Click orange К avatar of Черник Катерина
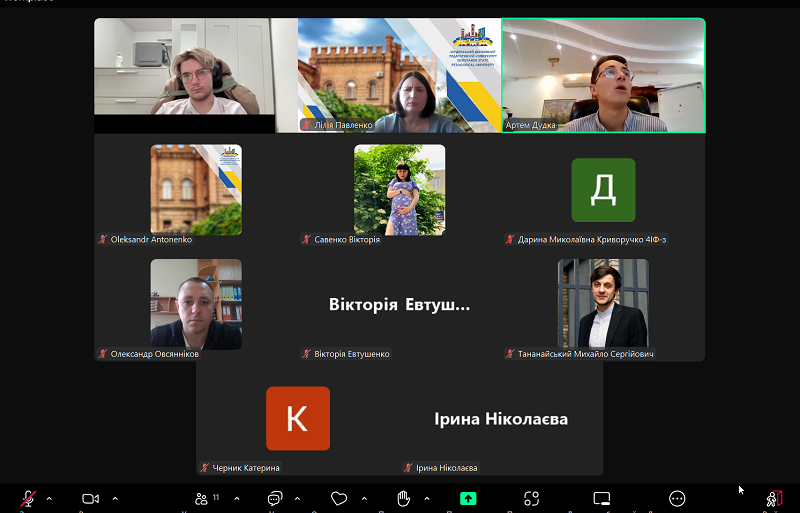This screenshot has height=513, width=800. [298, 419]
